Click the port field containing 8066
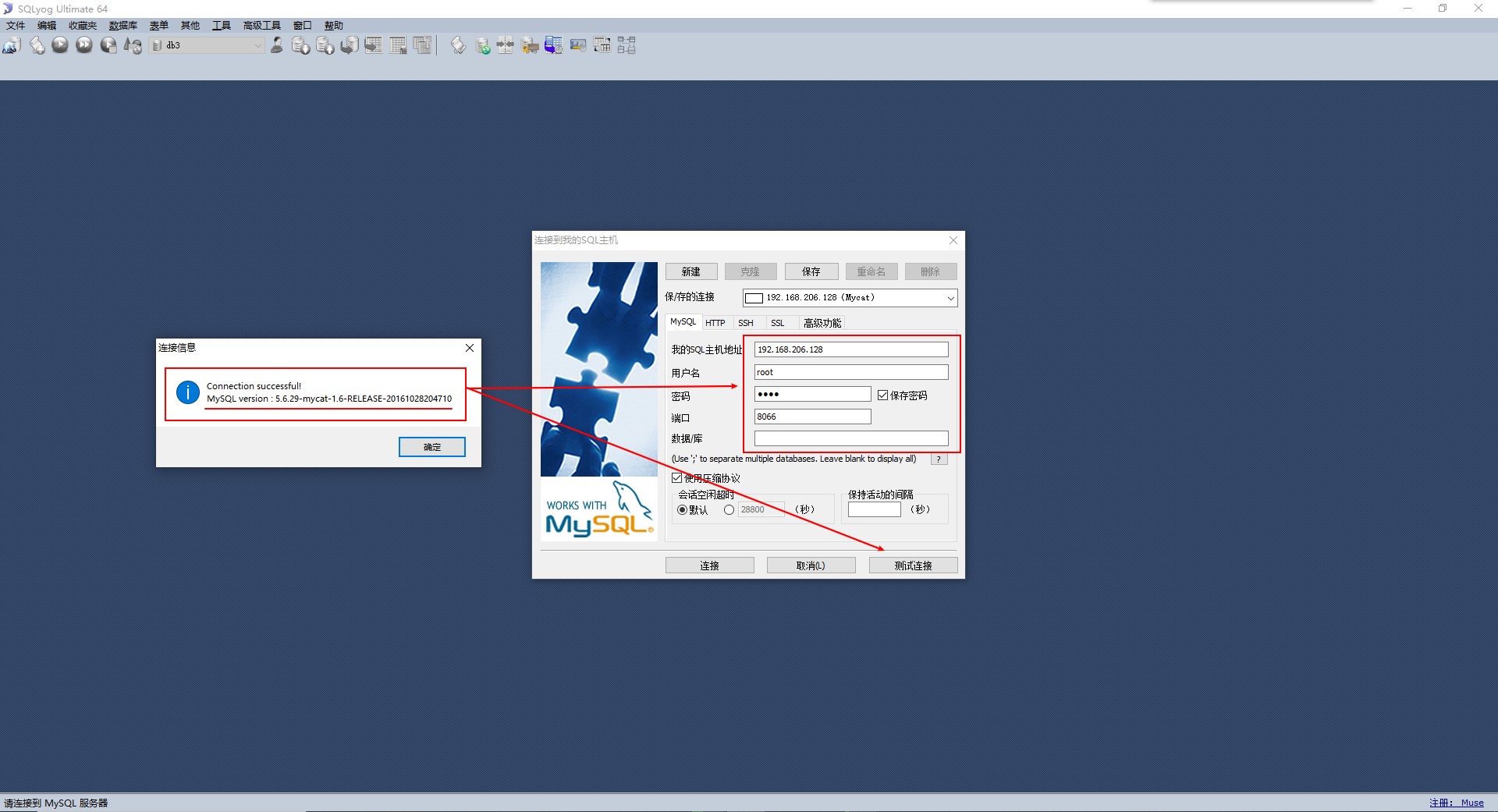The image size is (1498, 812). [x=812, y=417]
